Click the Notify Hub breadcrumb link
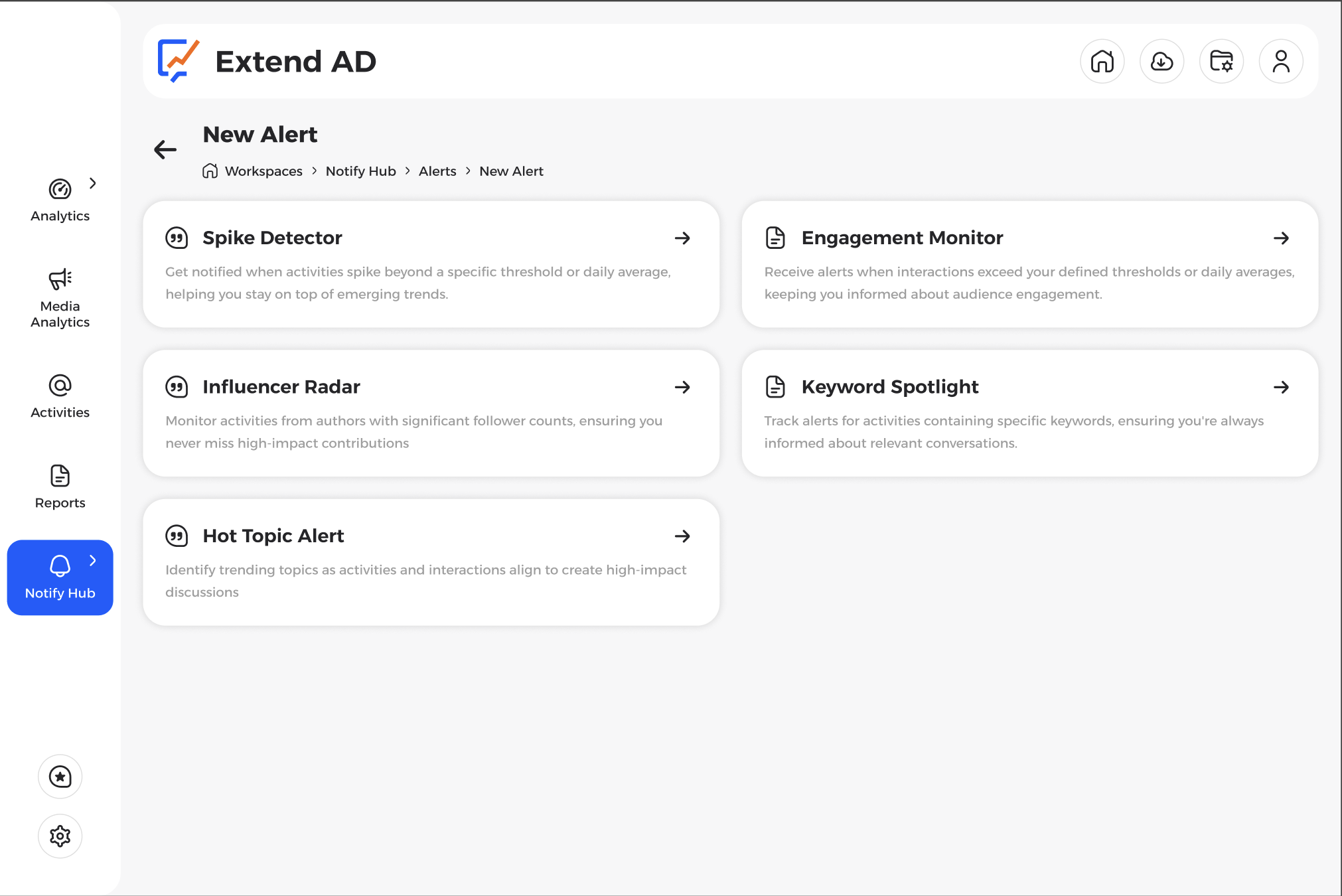 (x=360, y=171)
